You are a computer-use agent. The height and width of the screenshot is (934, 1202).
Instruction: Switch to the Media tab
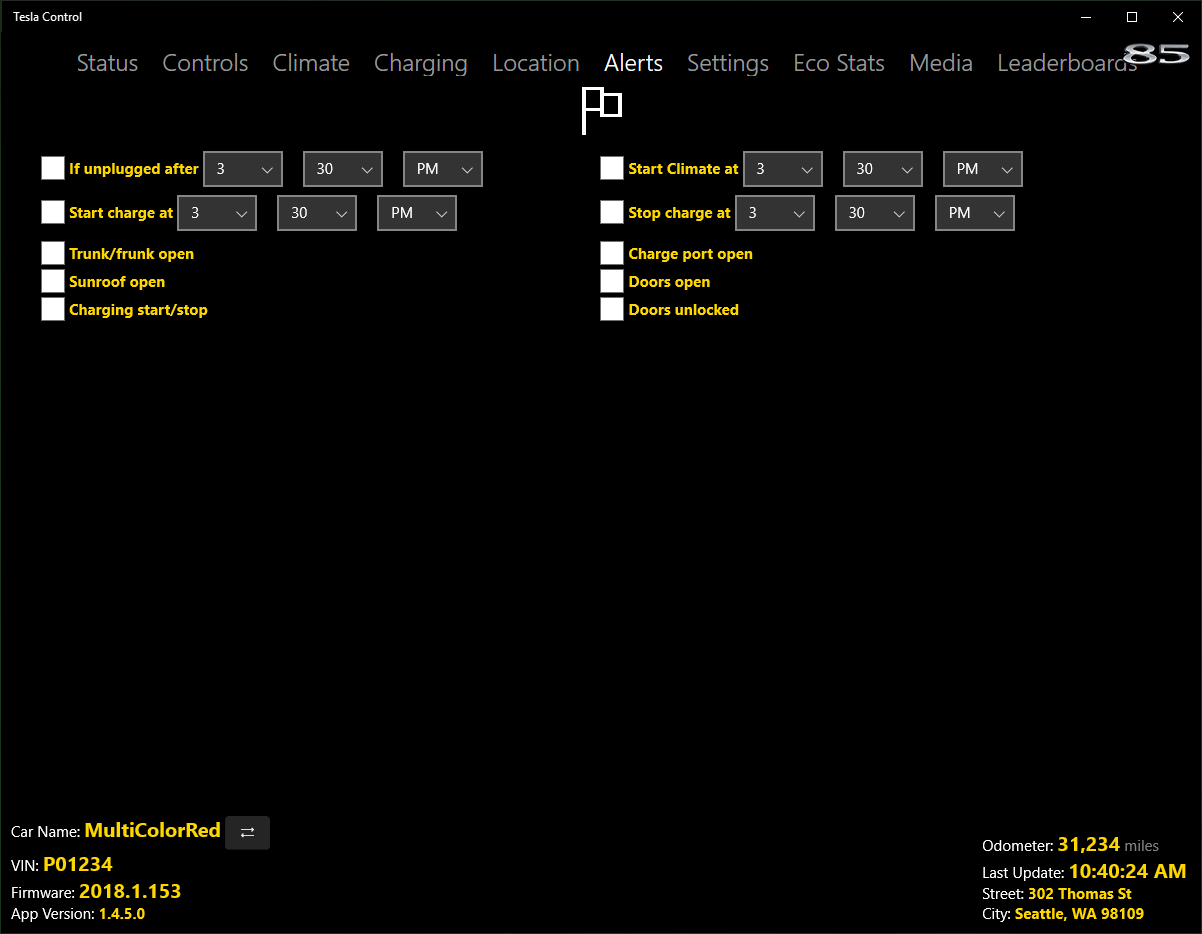coord(941,63)
